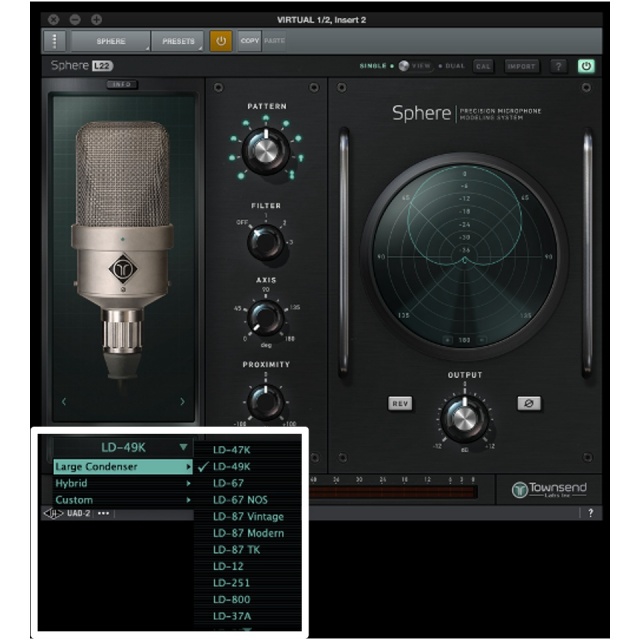
Task: Click the OUTPUT gain knob
Action: coord(464,418)
